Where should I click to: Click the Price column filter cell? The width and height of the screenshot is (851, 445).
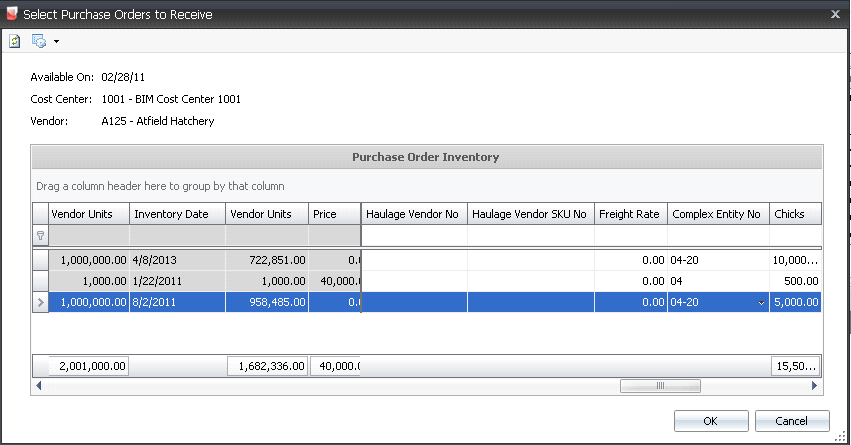point(334,236)
